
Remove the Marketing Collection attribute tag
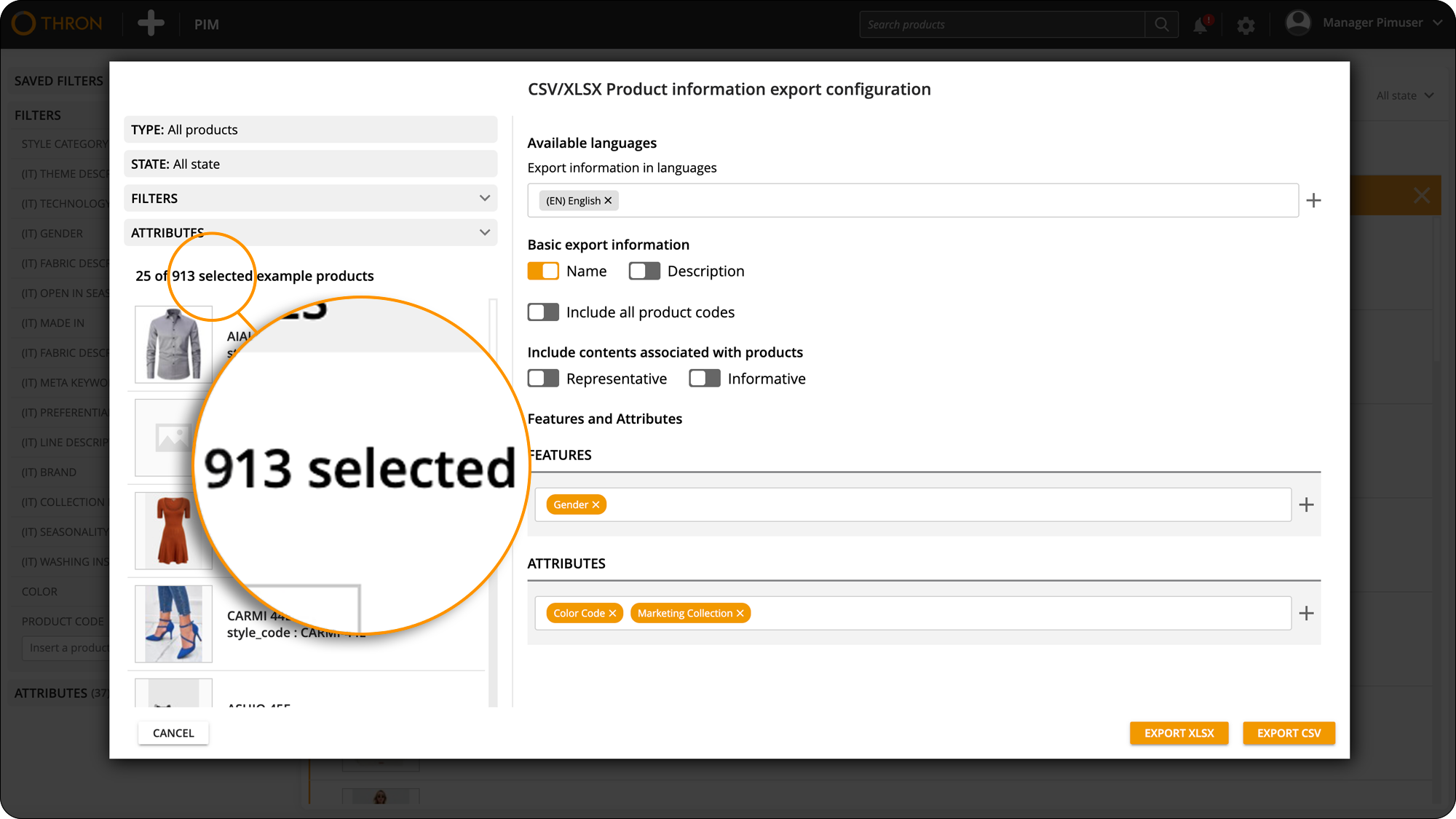pos(740,613)
